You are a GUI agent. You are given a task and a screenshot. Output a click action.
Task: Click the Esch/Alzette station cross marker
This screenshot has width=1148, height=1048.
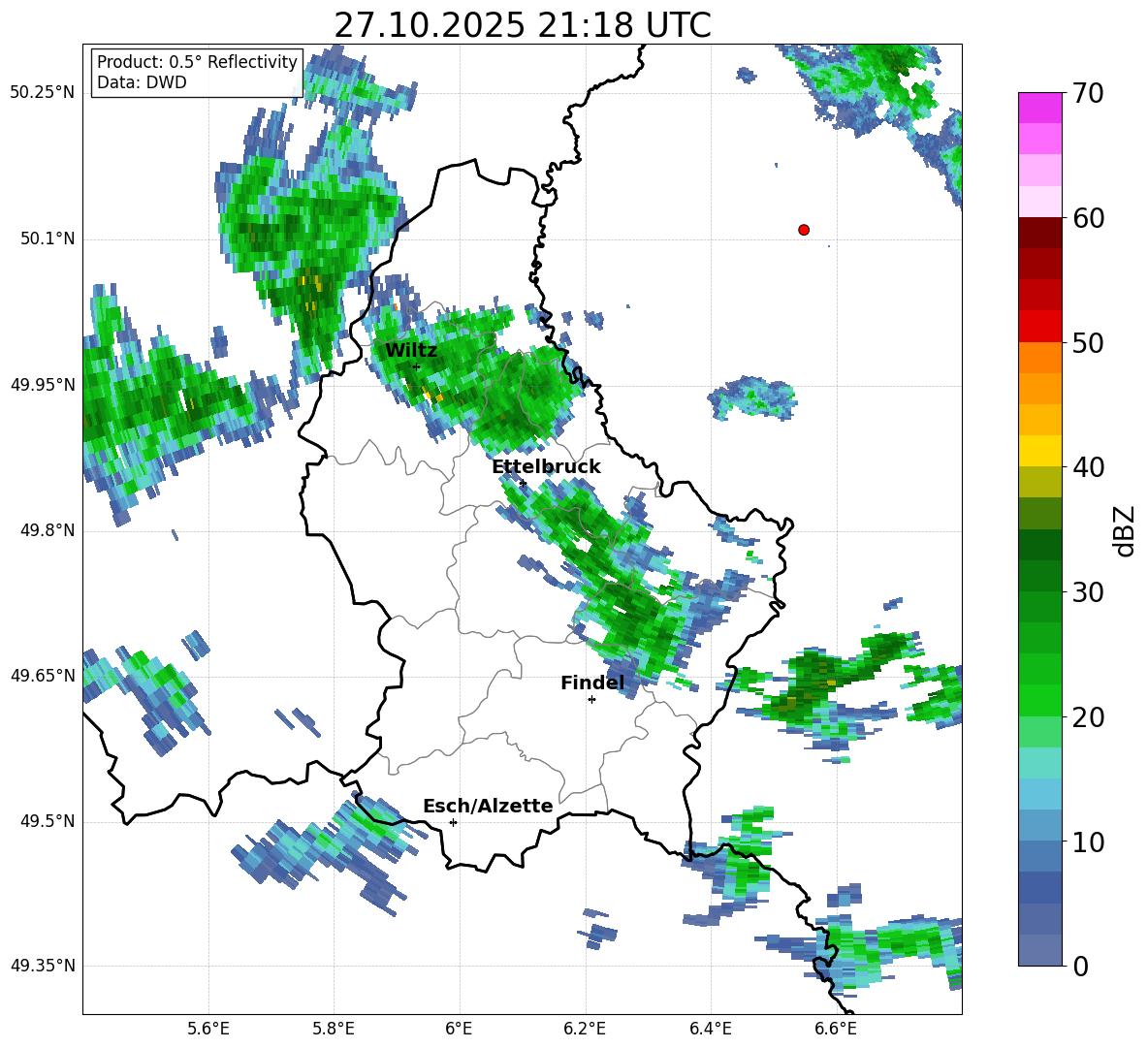453,822
